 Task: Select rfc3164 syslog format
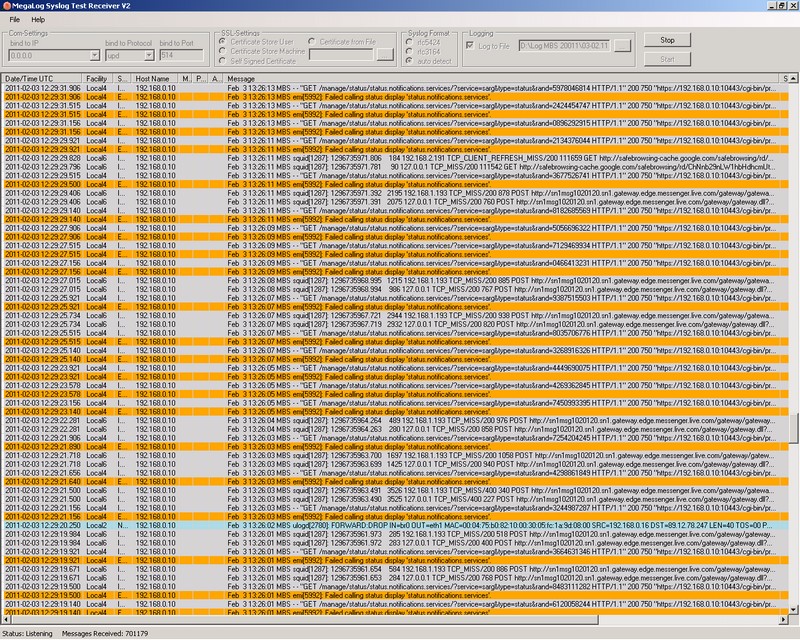pos(409,52)
